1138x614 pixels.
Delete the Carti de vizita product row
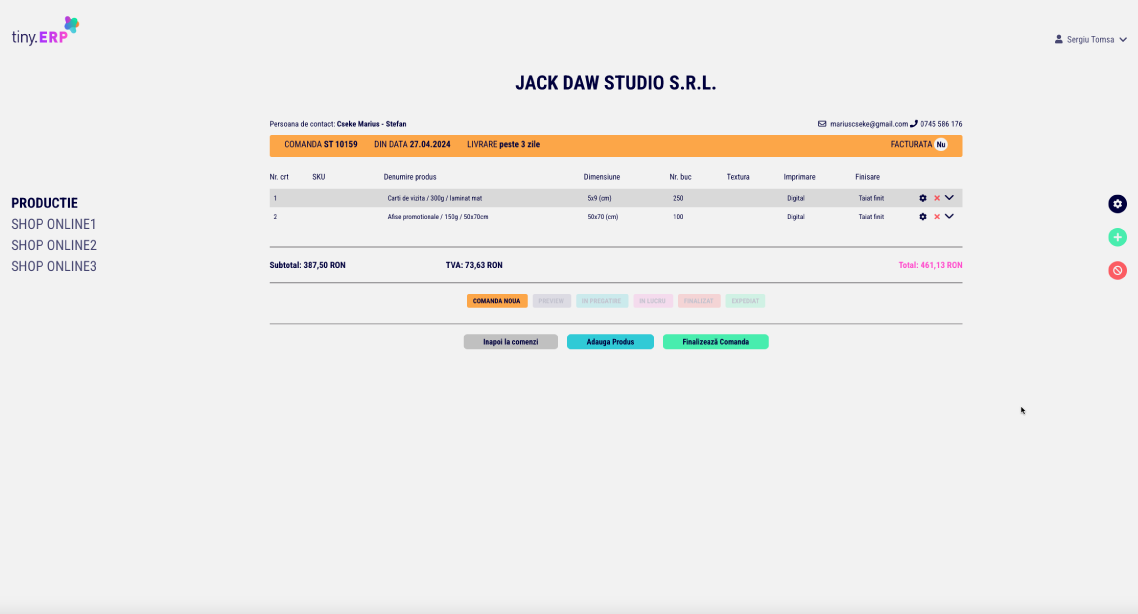pos(937,198)
